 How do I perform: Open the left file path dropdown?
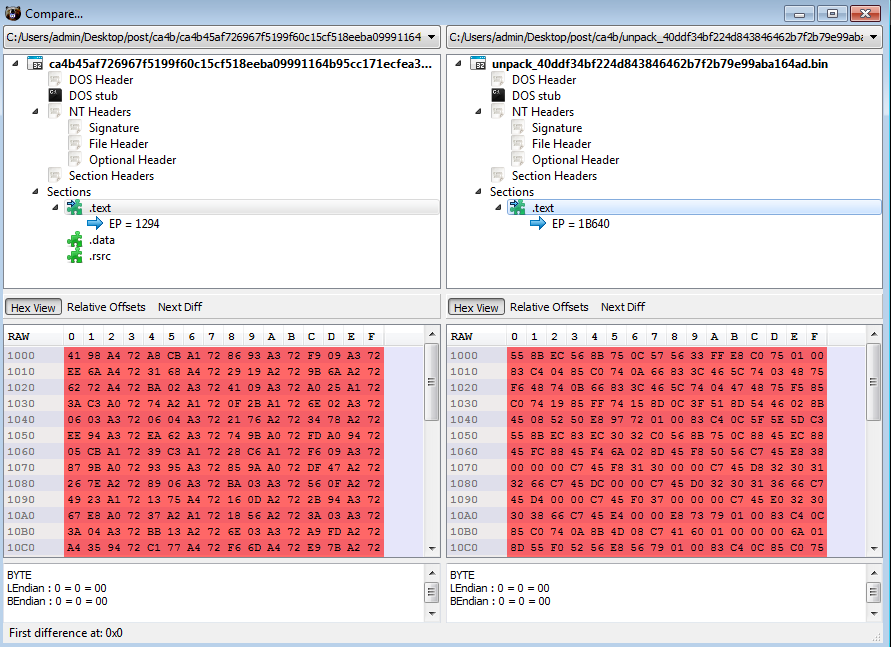point(430,38)
